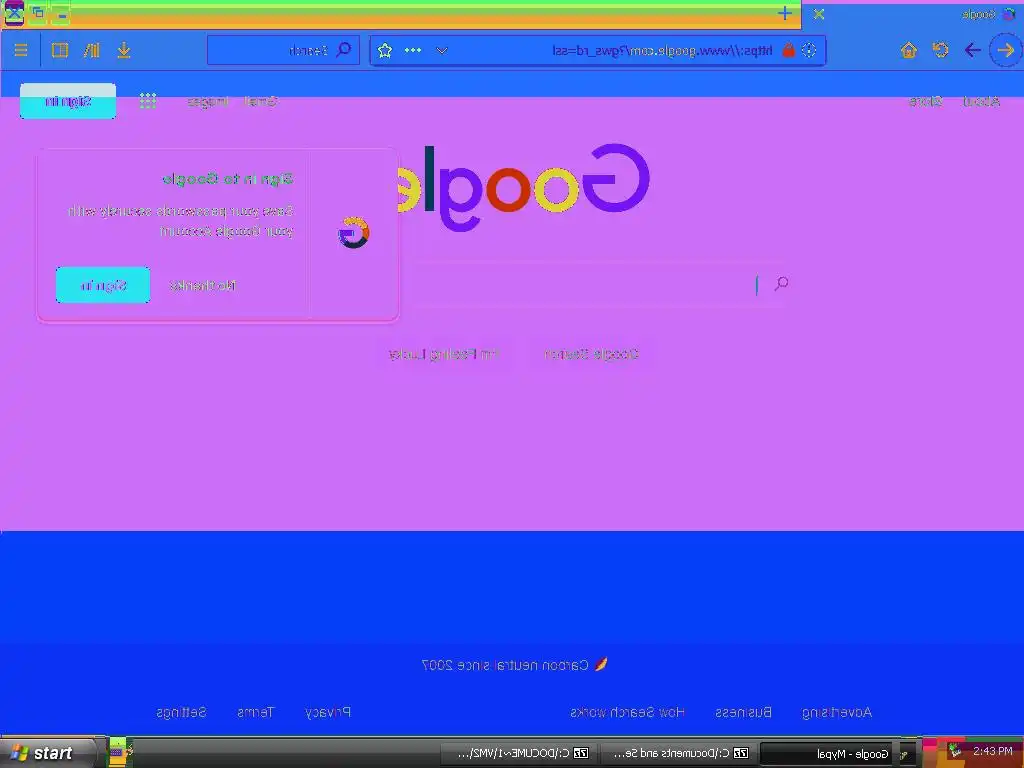This screenshot has height=768, width=1024.
Task: Open the hamburger application menu
Action: pyautogui.click(x=20, y=50)
